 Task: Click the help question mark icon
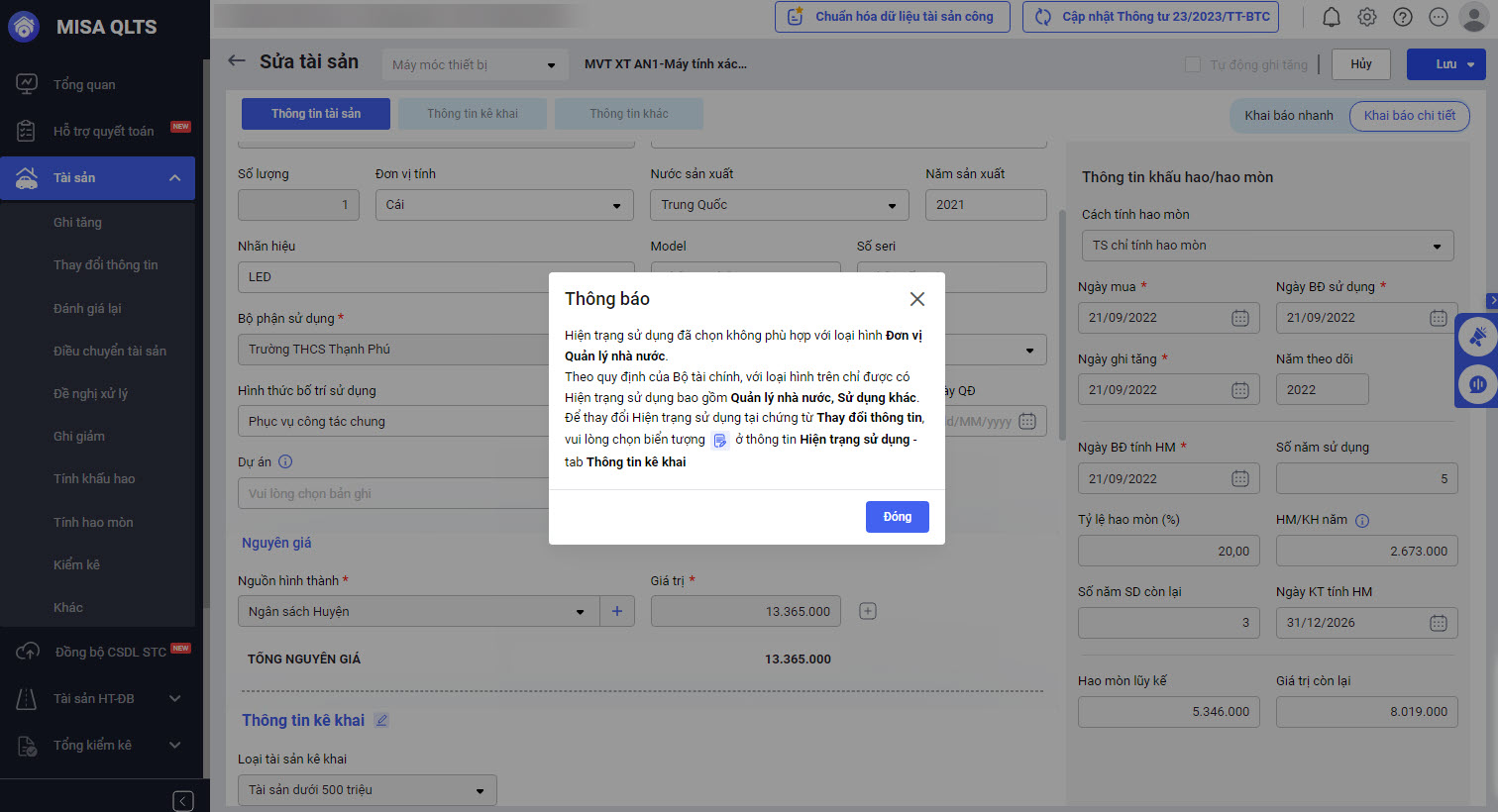point(1403,17)
